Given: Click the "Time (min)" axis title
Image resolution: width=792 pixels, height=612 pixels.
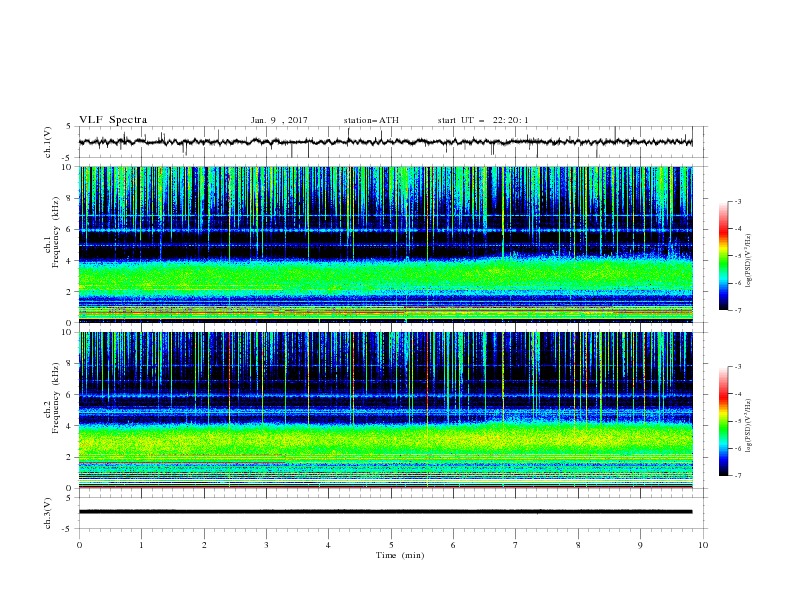Looking at the screenshot, I should tap(400, 555).
